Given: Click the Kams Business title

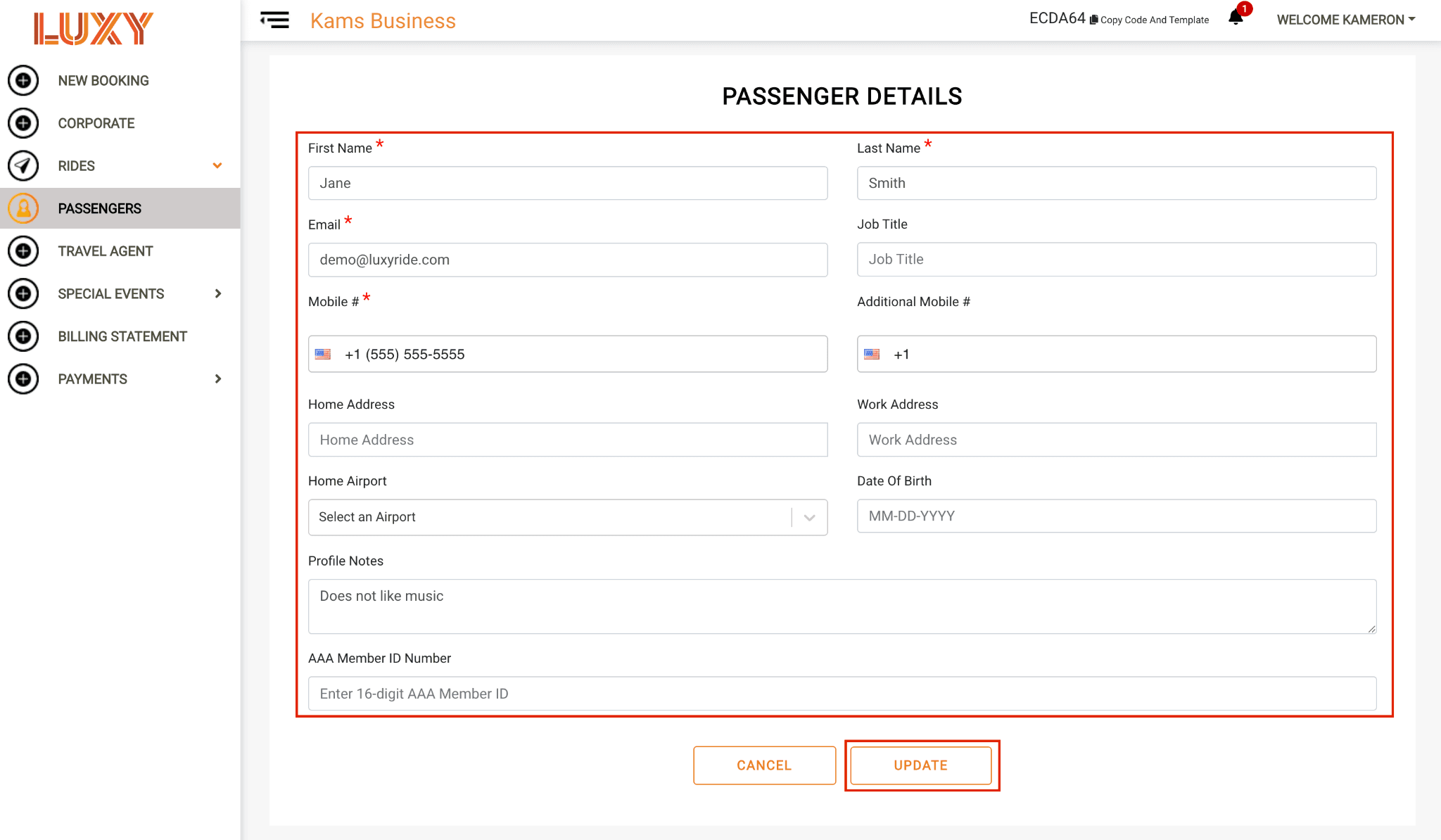Looking at the screenshot, I should point(383,20).
